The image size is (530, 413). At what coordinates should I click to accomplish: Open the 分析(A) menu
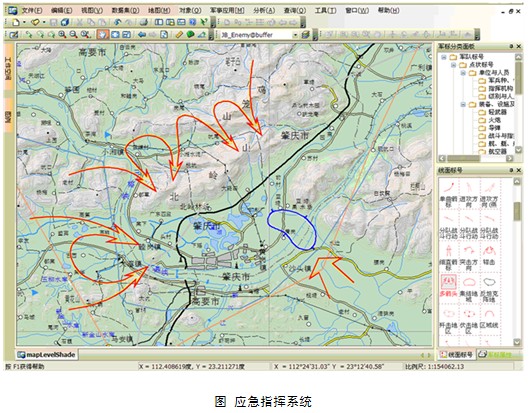tap(264, 10)
